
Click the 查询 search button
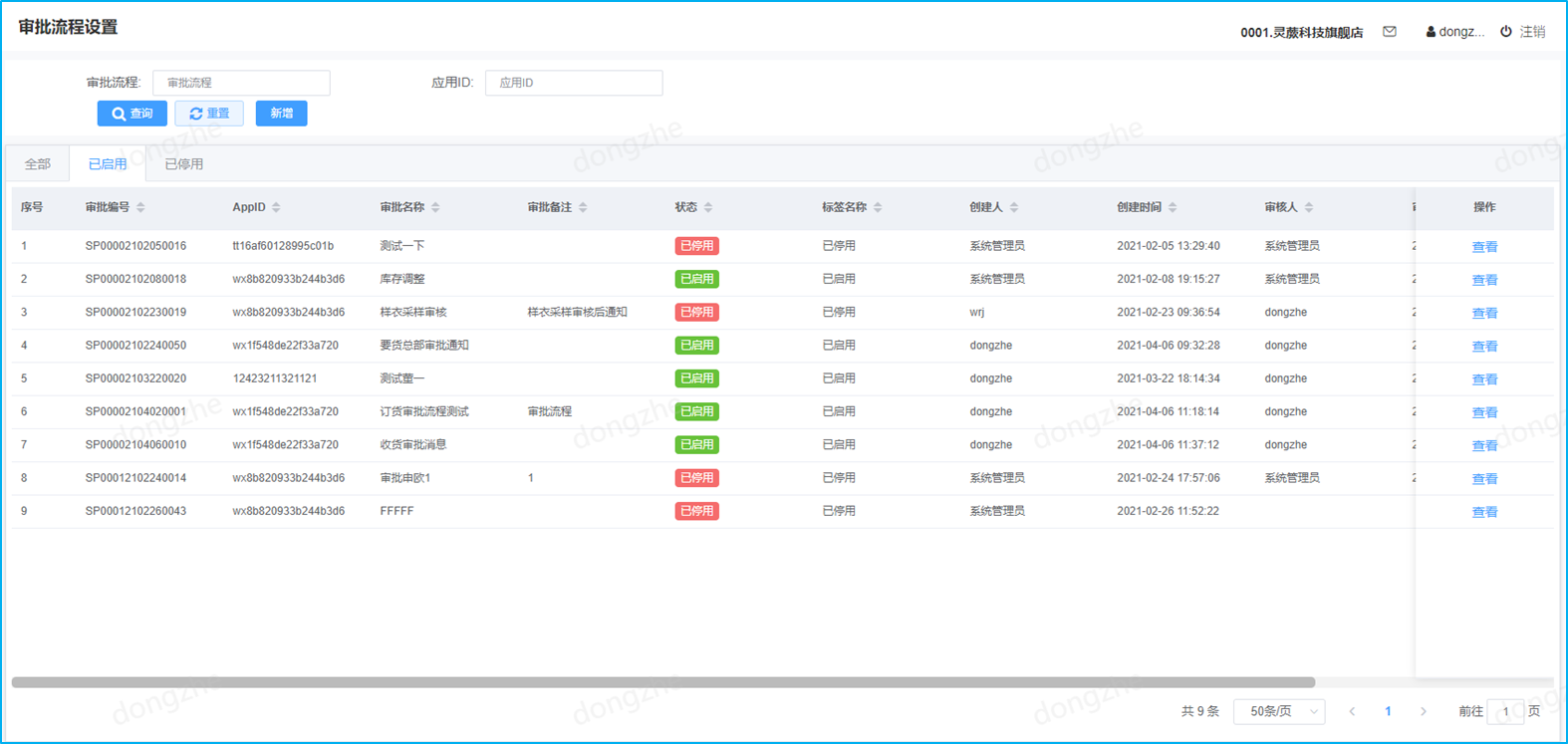click(132, 114)
